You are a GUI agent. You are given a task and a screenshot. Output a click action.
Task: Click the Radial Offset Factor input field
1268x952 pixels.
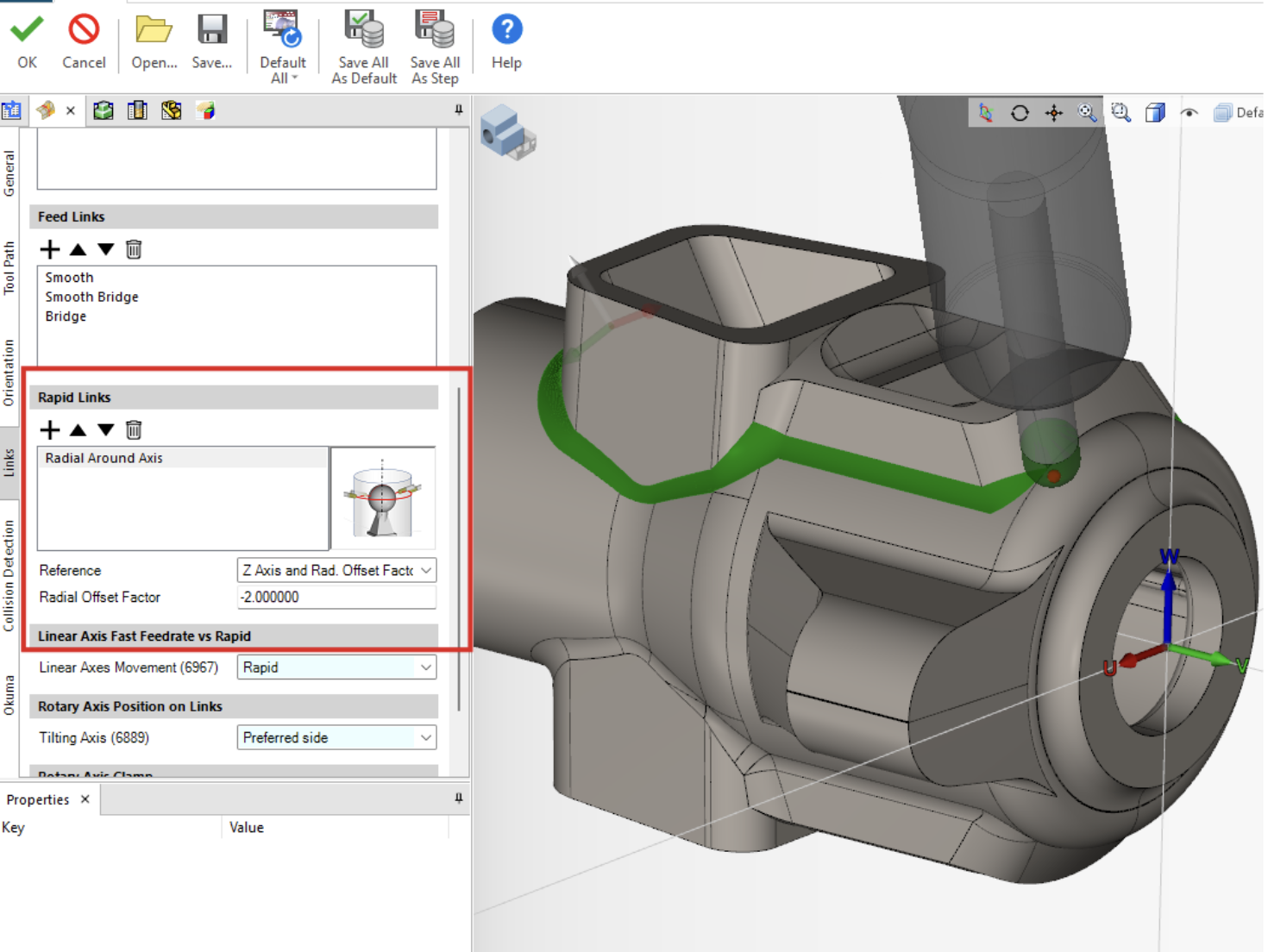336,597
